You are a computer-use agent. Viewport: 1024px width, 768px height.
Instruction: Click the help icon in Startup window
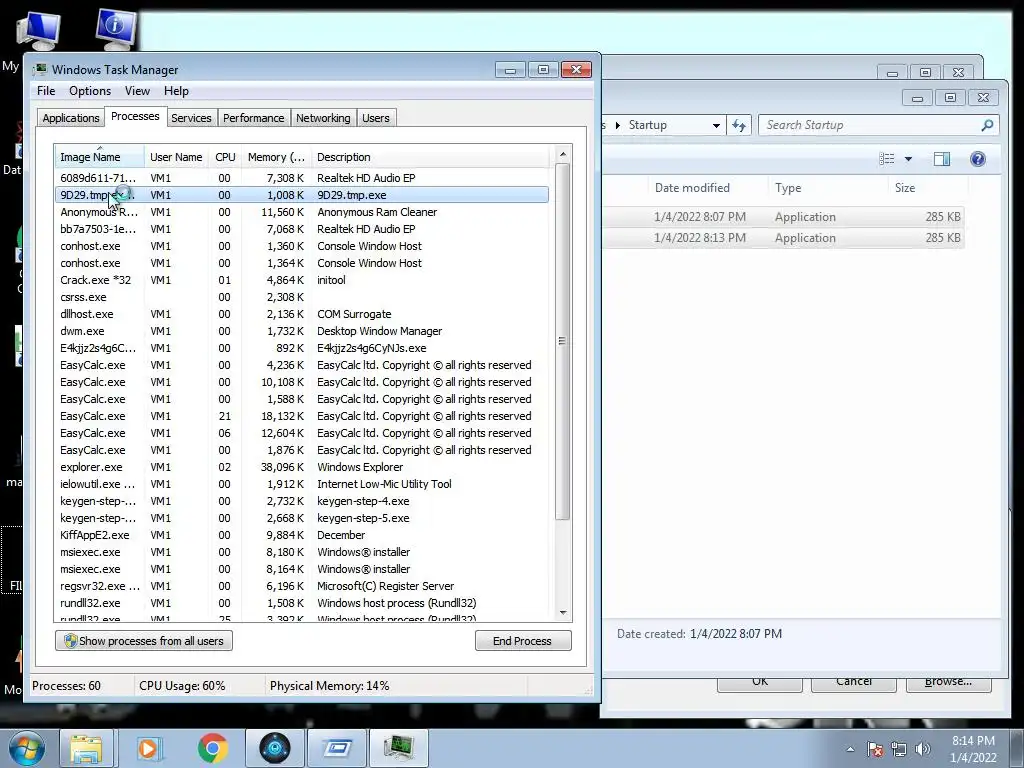click(978, 159)
